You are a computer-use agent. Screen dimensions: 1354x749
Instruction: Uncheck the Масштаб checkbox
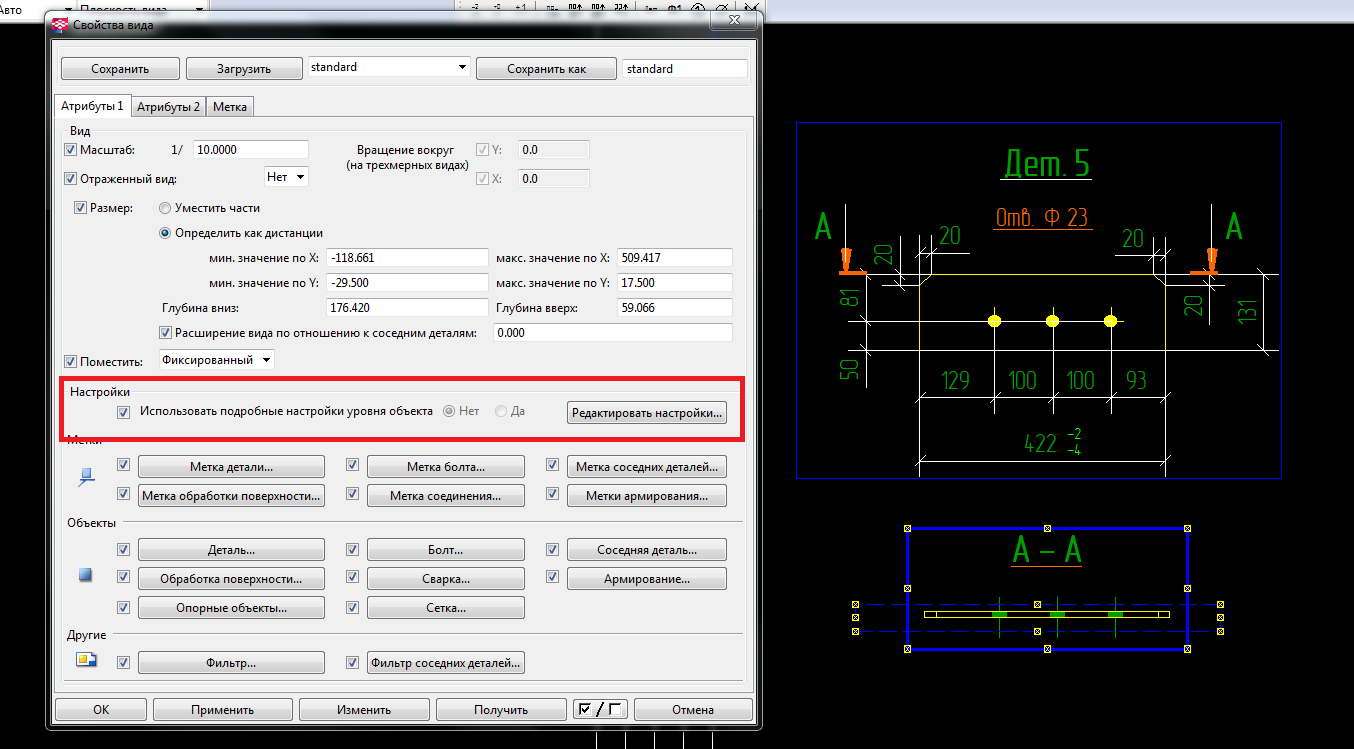70,150
